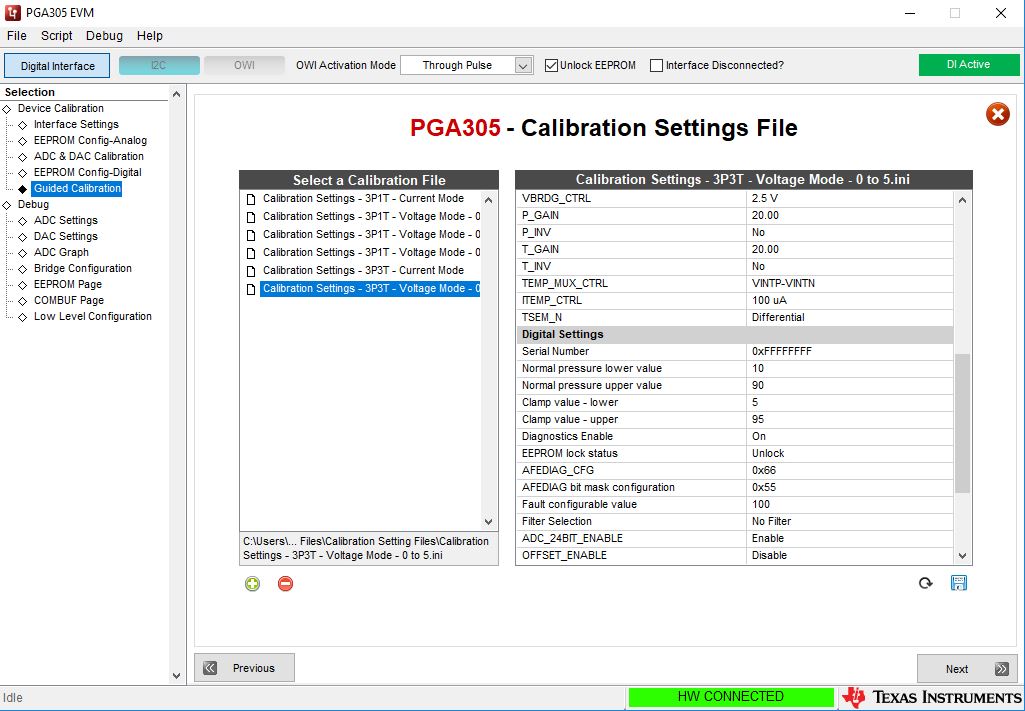Select Guided Calibration in the tree
Screen dimensions: 1025x711
77,188
